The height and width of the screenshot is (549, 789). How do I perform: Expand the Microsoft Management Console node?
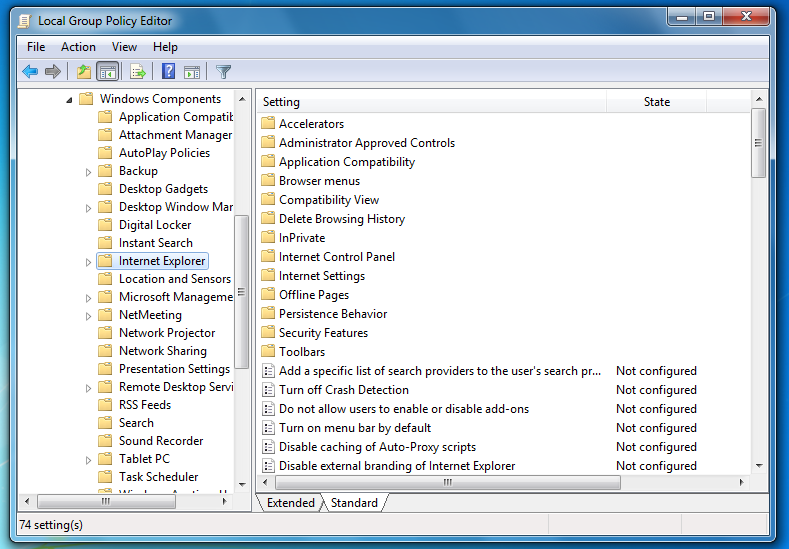point(88,298)
